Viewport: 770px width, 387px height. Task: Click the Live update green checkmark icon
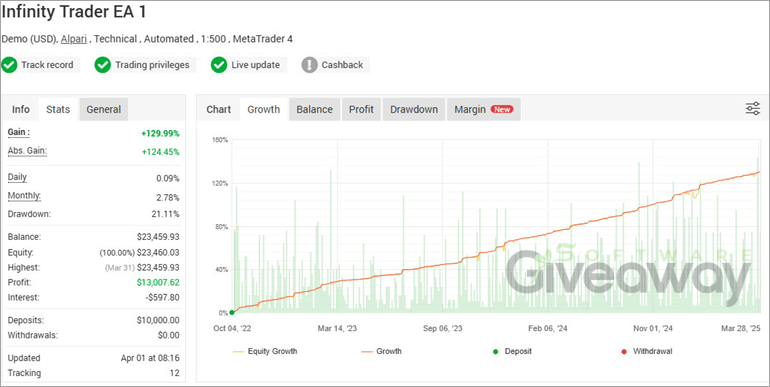pos(219,65)
